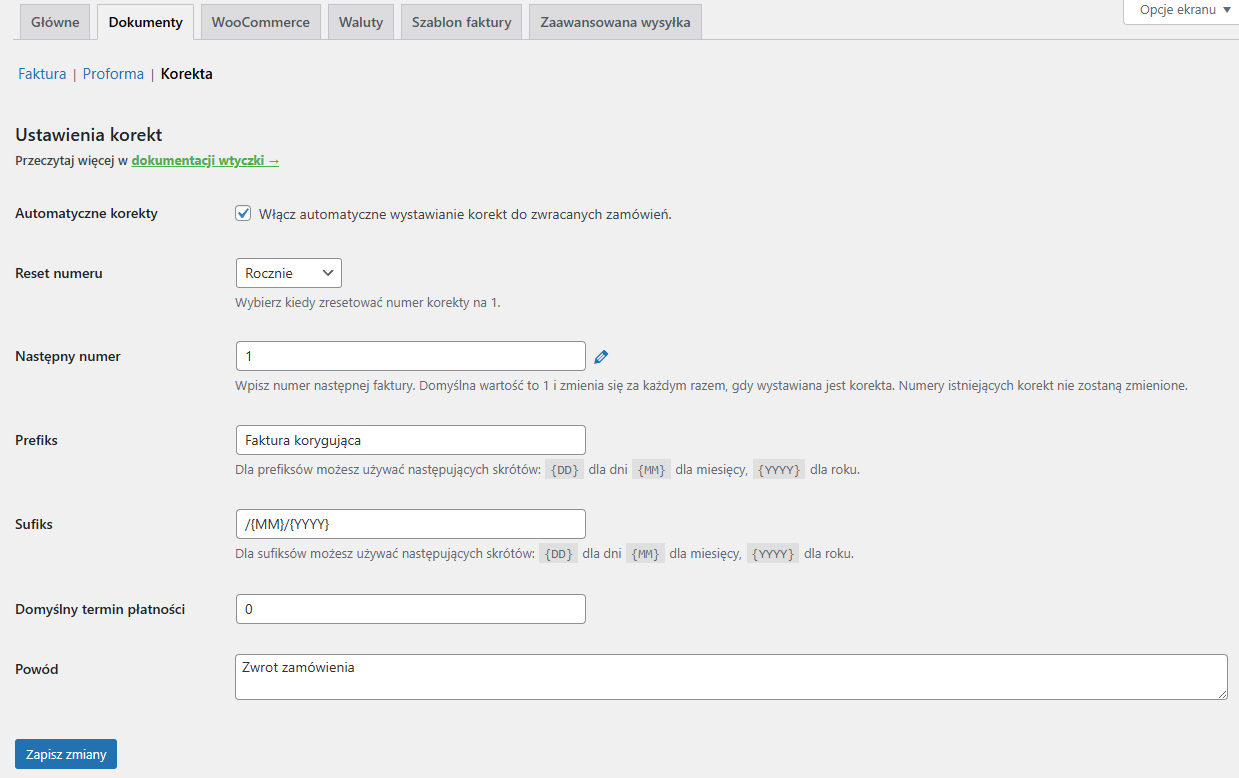Open the Faktura settings subsection link
The image size is (1239, 778).
pos(42,74)
